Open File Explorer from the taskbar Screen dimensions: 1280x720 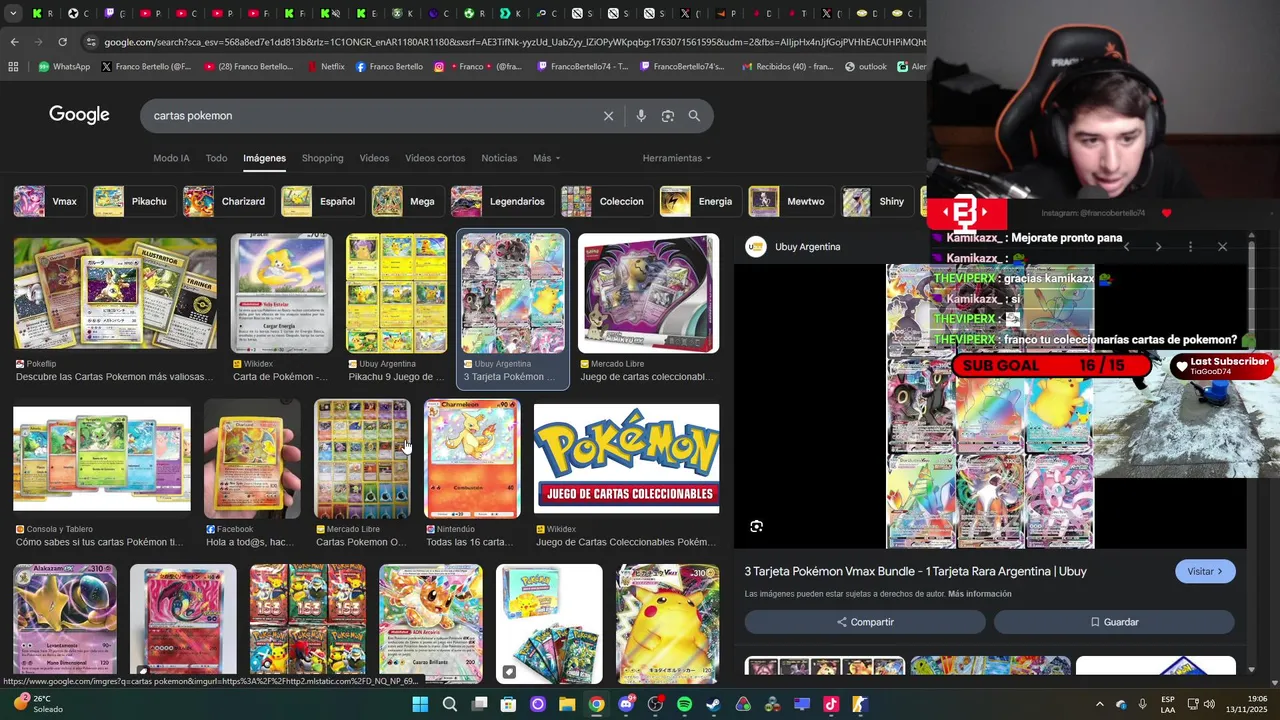(x=567, y=704)
